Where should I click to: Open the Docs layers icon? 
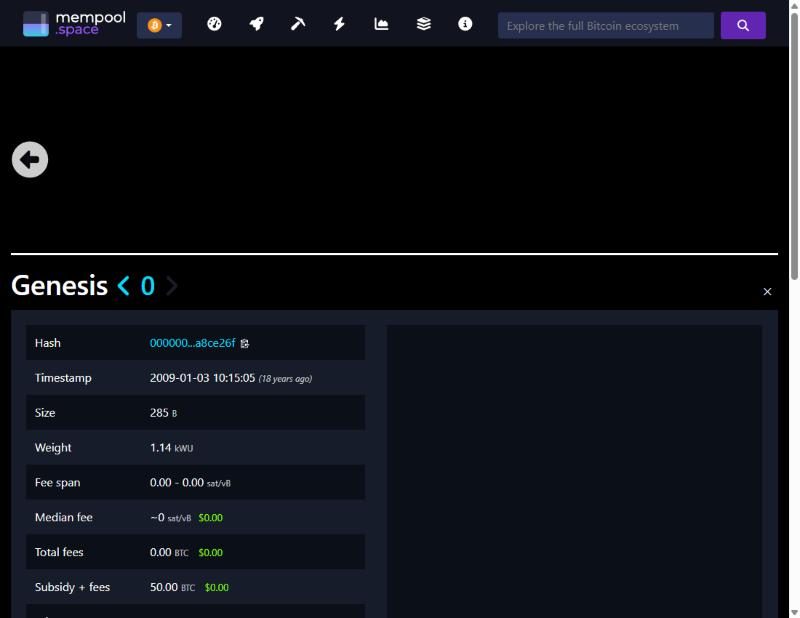(423, 24)
